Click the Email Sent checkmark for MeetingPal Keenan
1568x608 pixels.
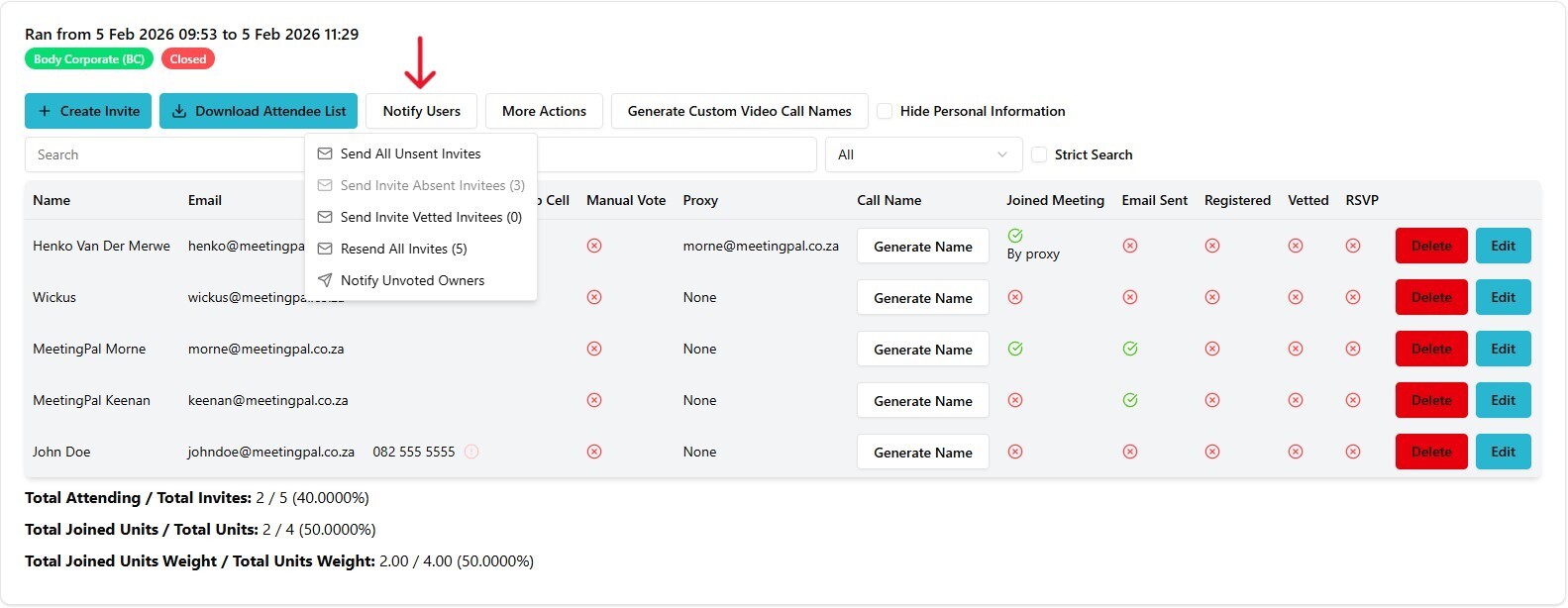pos(1130,400)
